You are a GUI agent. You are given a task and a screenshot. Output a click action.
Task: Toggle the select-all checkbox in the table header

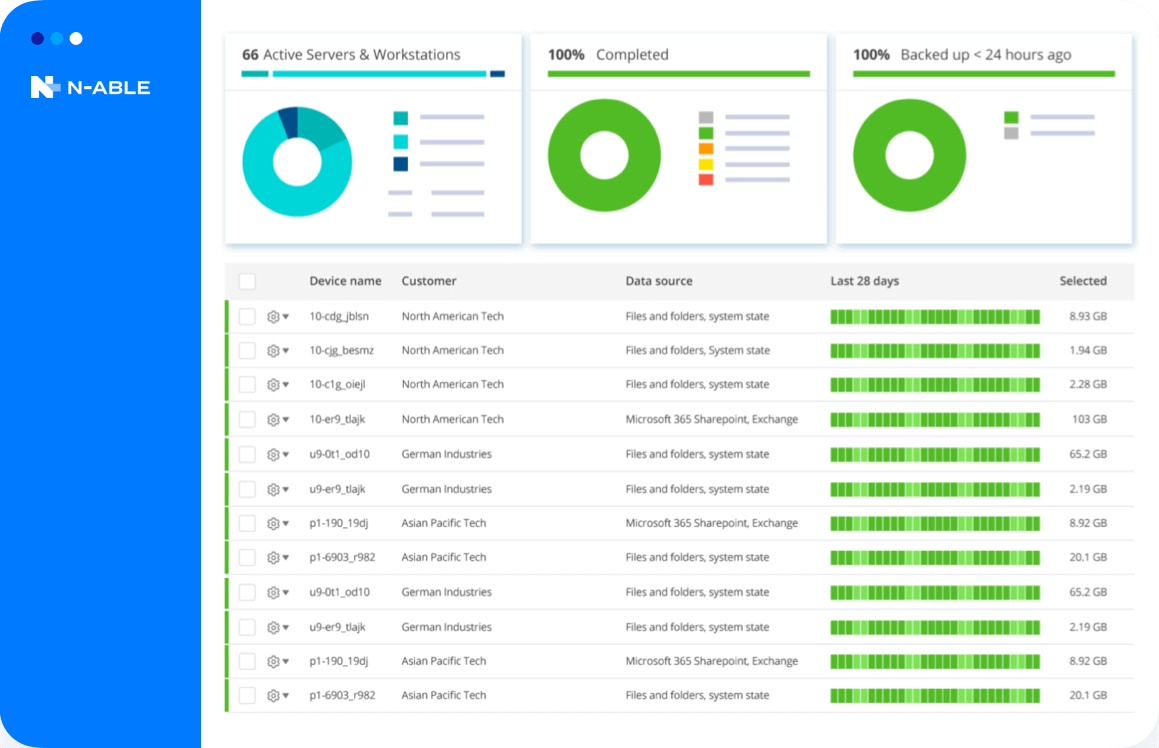[247, 282]
